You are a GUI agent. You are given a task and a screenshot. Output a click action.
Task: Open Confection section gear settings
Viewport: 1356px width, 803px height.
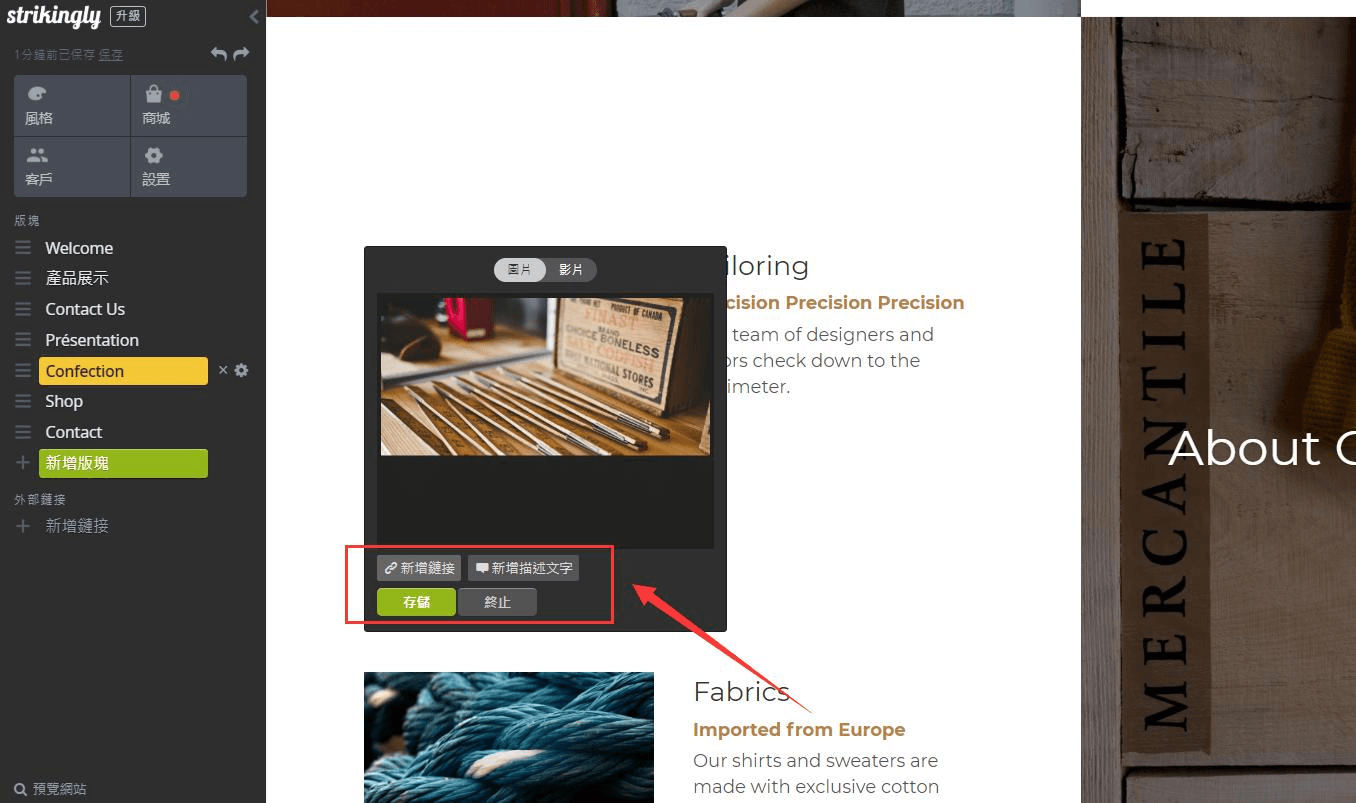click(x=241, y=370)
